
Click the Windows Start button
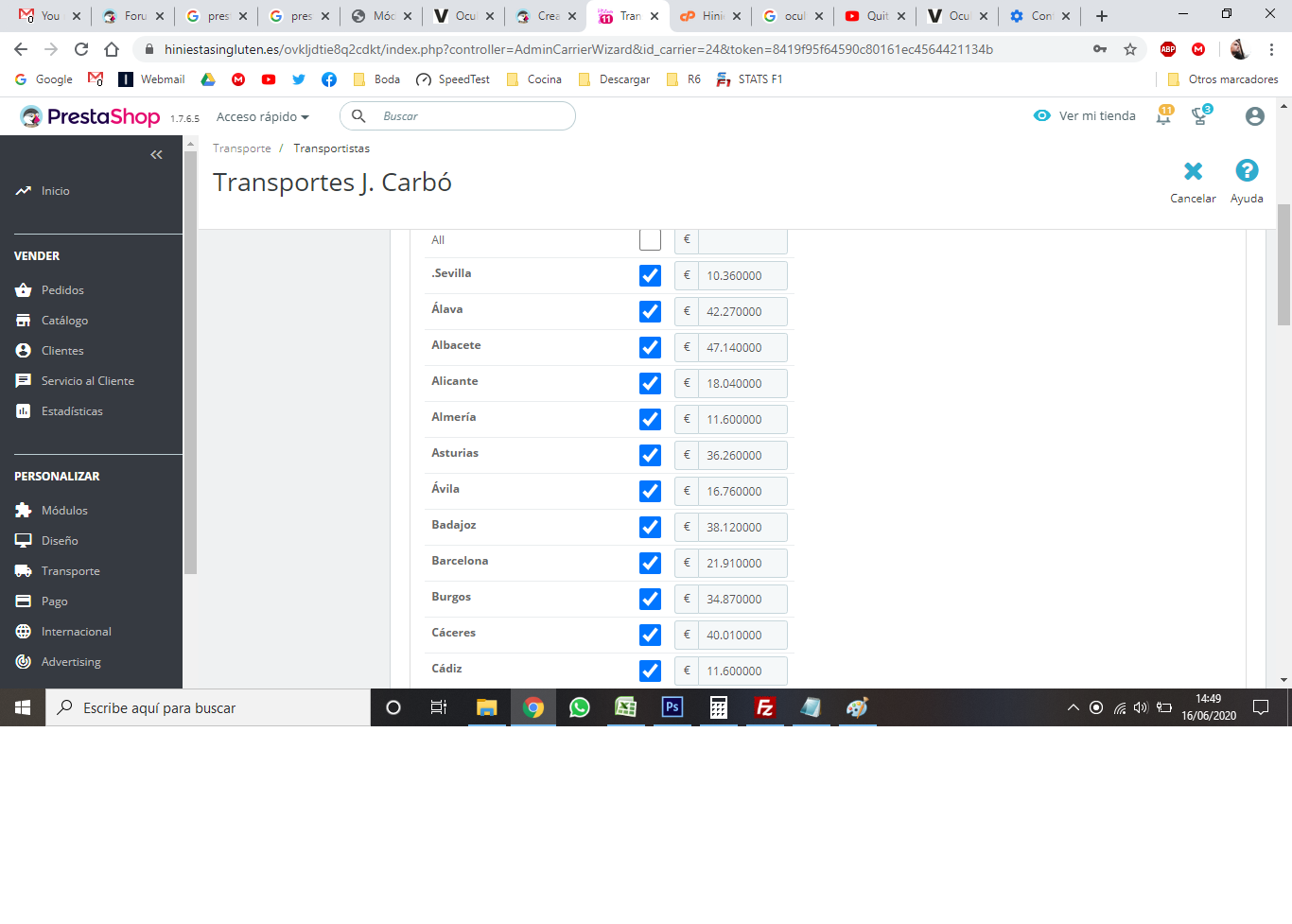point(23,707)
